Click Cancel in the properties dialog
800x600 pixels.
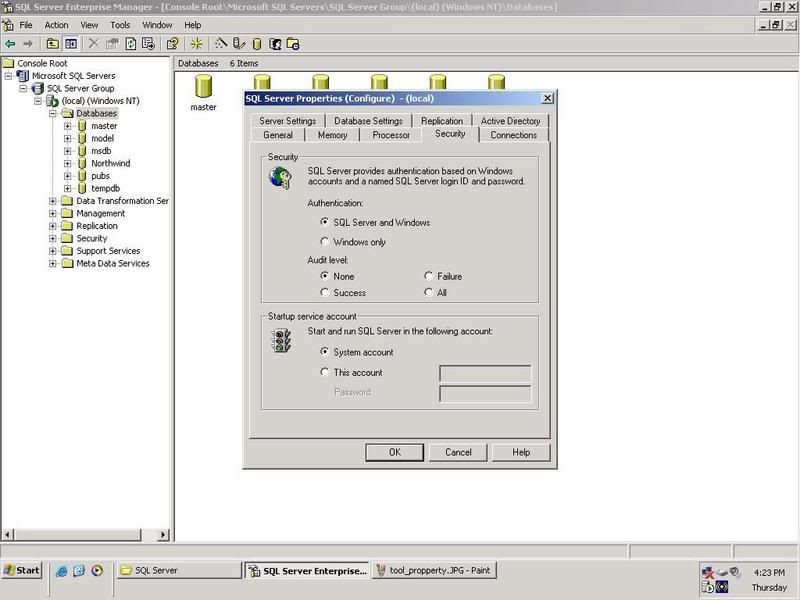point(458,453)
